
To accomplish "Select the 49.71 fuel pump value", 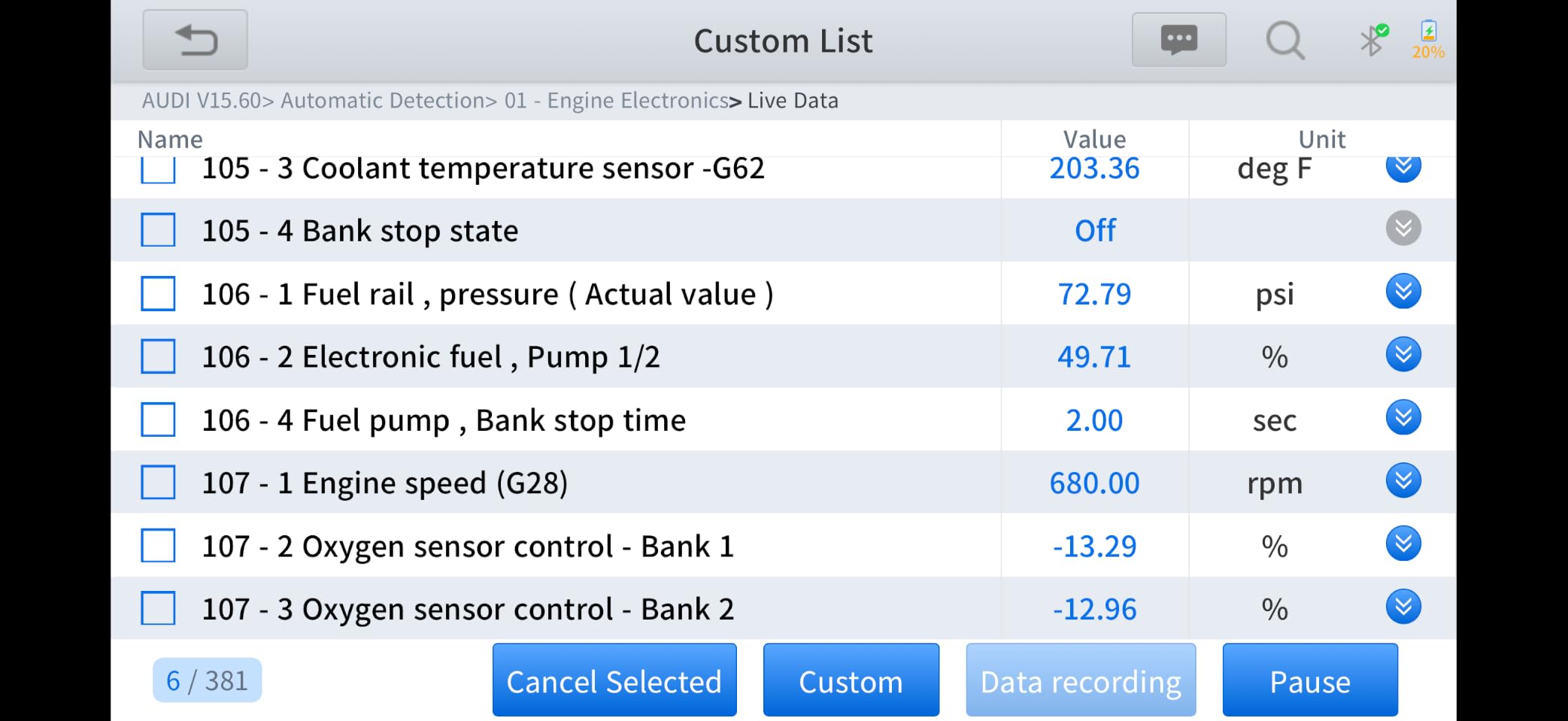I will 1094,356.
